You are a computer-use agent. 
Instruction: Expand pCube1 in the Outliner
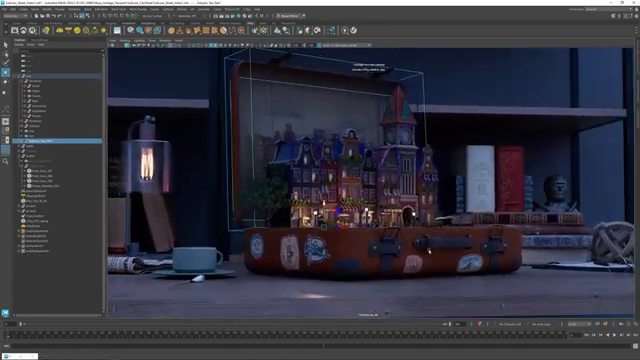point(19,206)
